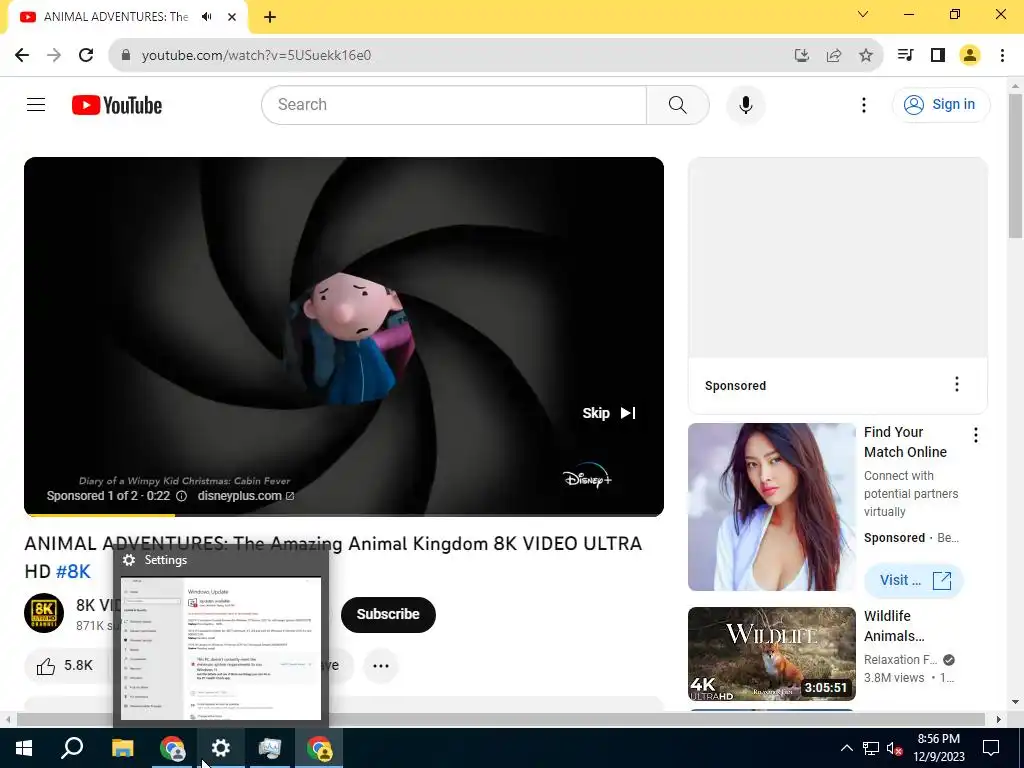Image resolution: width=1024 pixels, height=768 pixels.
Task: Open the Wildlife Animals 4K video thumbnail
Action: [772, 654]
